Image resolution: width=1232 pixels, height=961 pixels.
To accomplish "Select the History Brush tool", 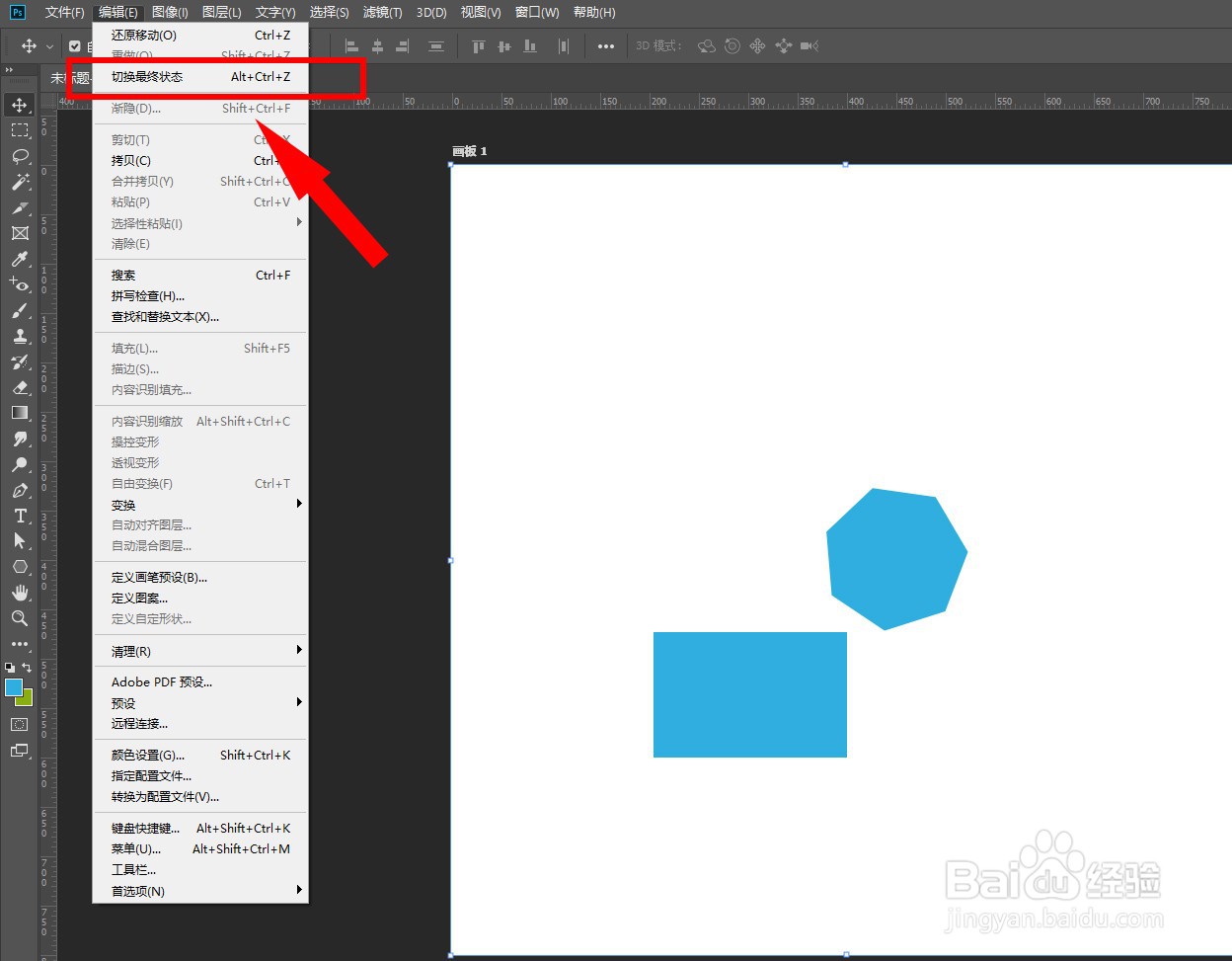I will (20, 361).
